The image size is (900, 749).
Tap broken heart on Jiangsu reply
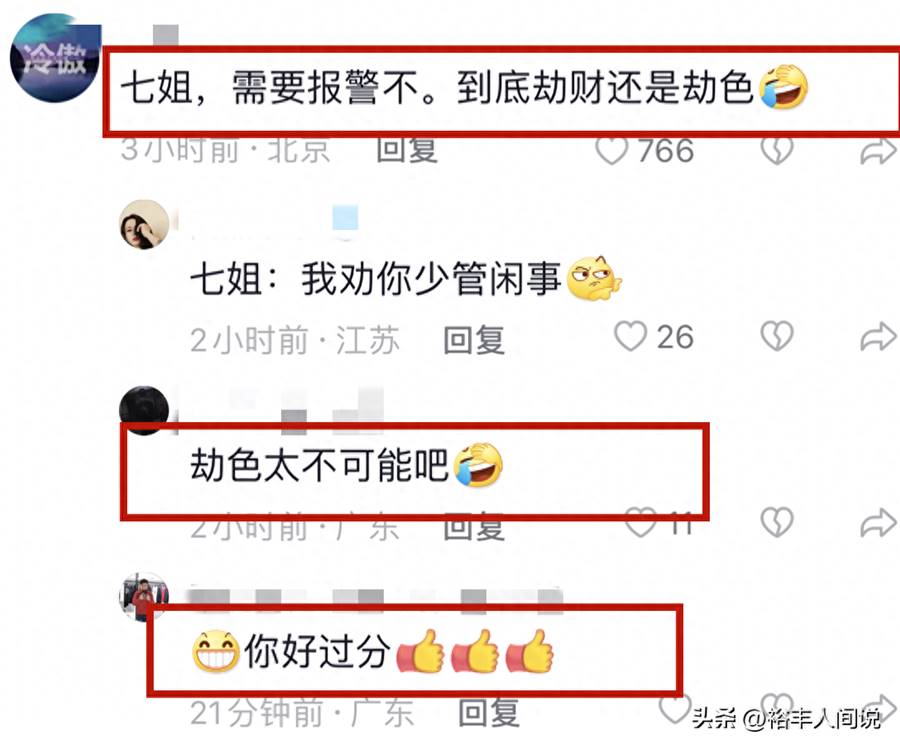[777, 336]
